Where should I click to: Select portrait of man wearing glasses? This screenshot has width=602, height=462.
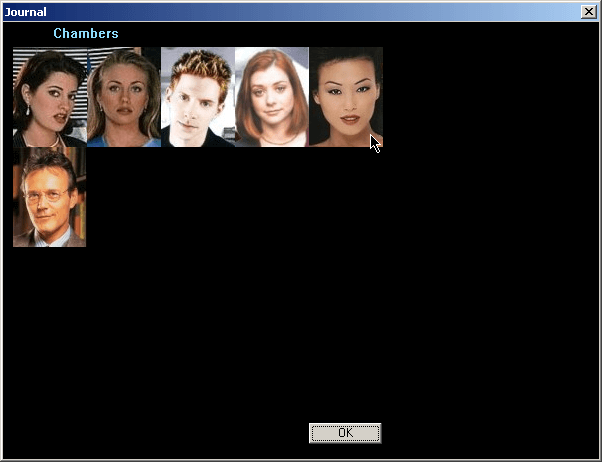coord(50,197)
